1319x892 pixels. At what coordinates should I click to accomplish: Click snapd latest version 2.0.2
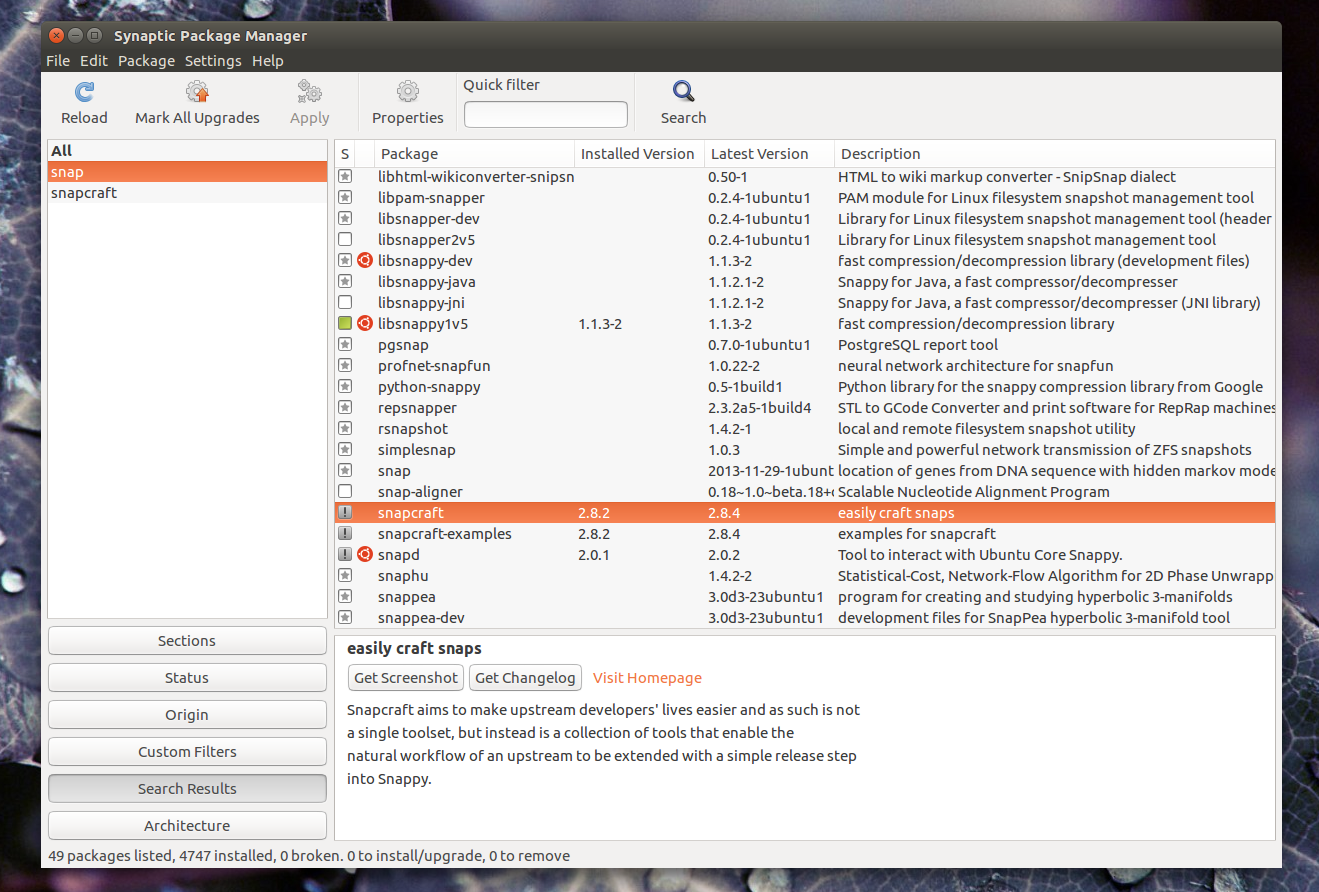pyautogui.click(x=725, y=555)
